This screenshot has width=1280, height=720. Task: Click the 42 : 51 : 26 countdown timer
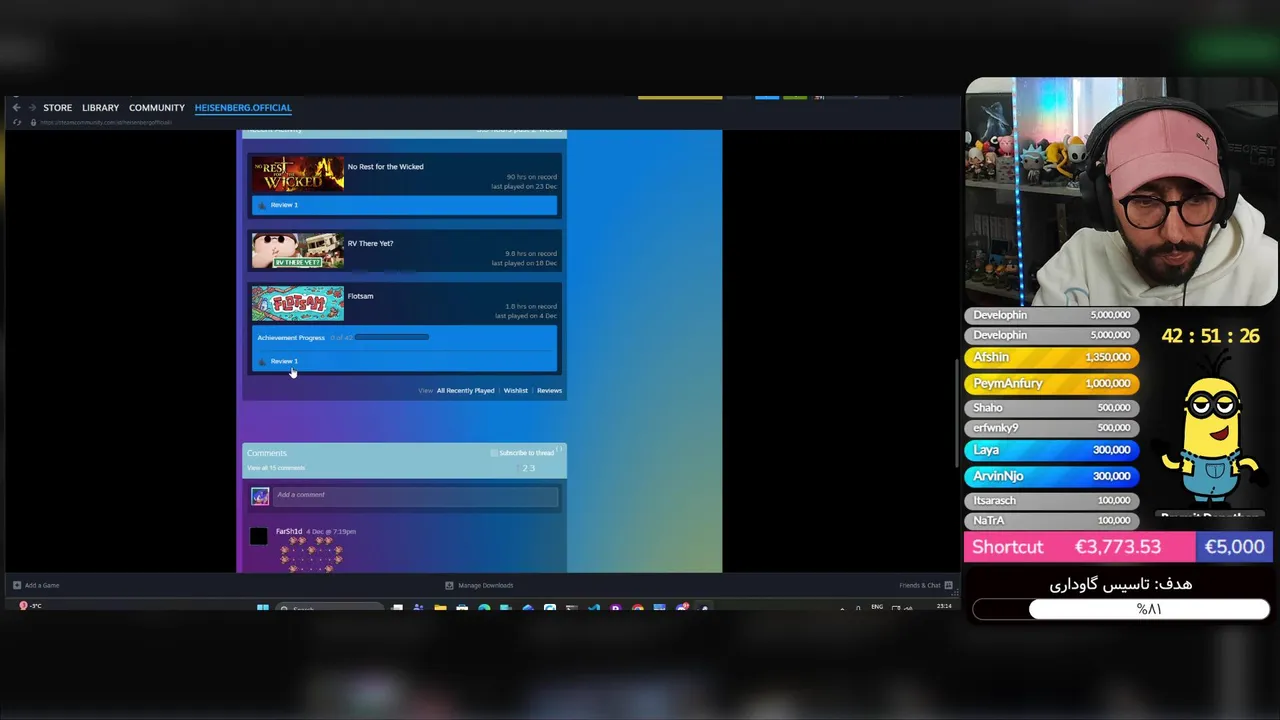tap(1210, 336)
